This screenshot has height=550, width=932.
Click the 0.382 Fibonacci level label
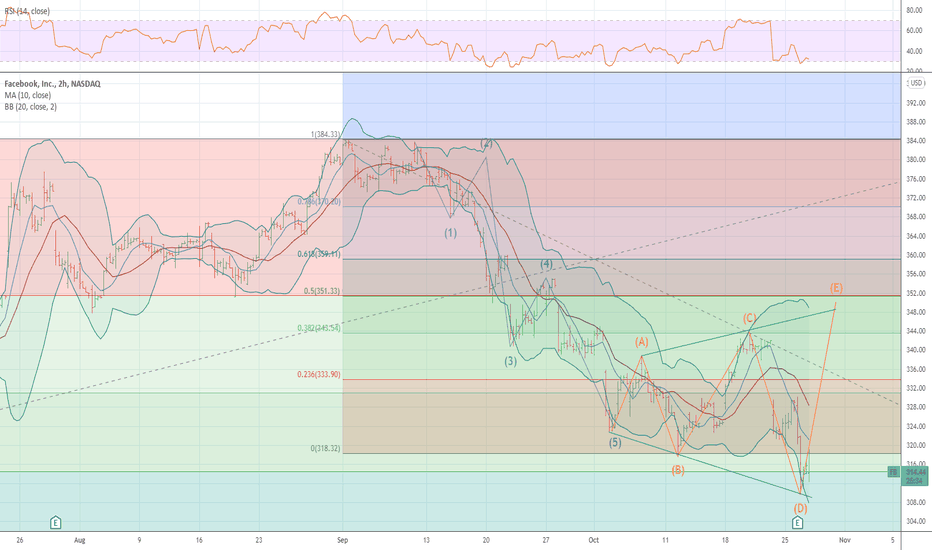click(319, 328)
